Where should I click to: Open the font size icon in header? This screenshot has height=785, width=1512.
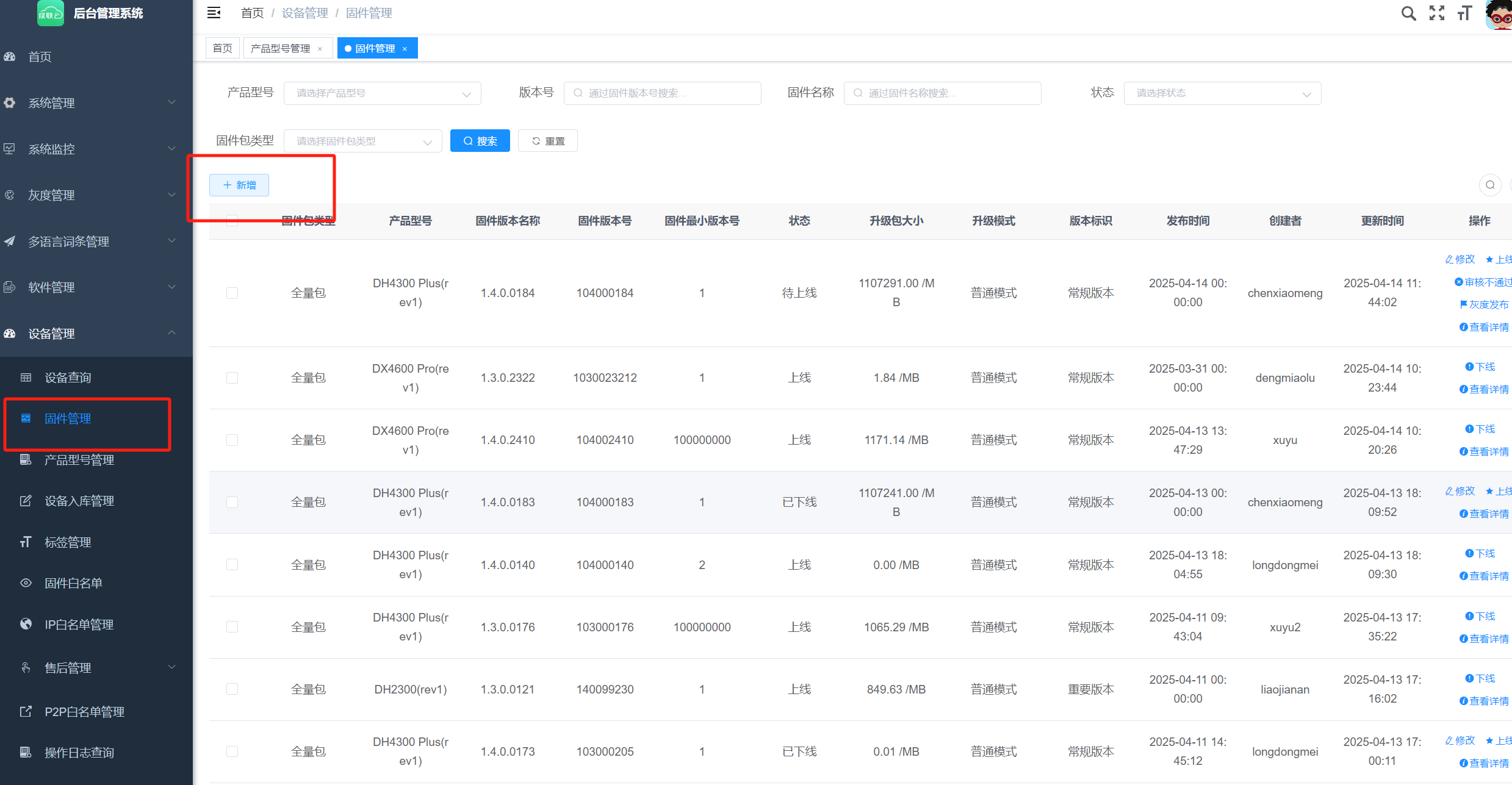[1465, 13]
